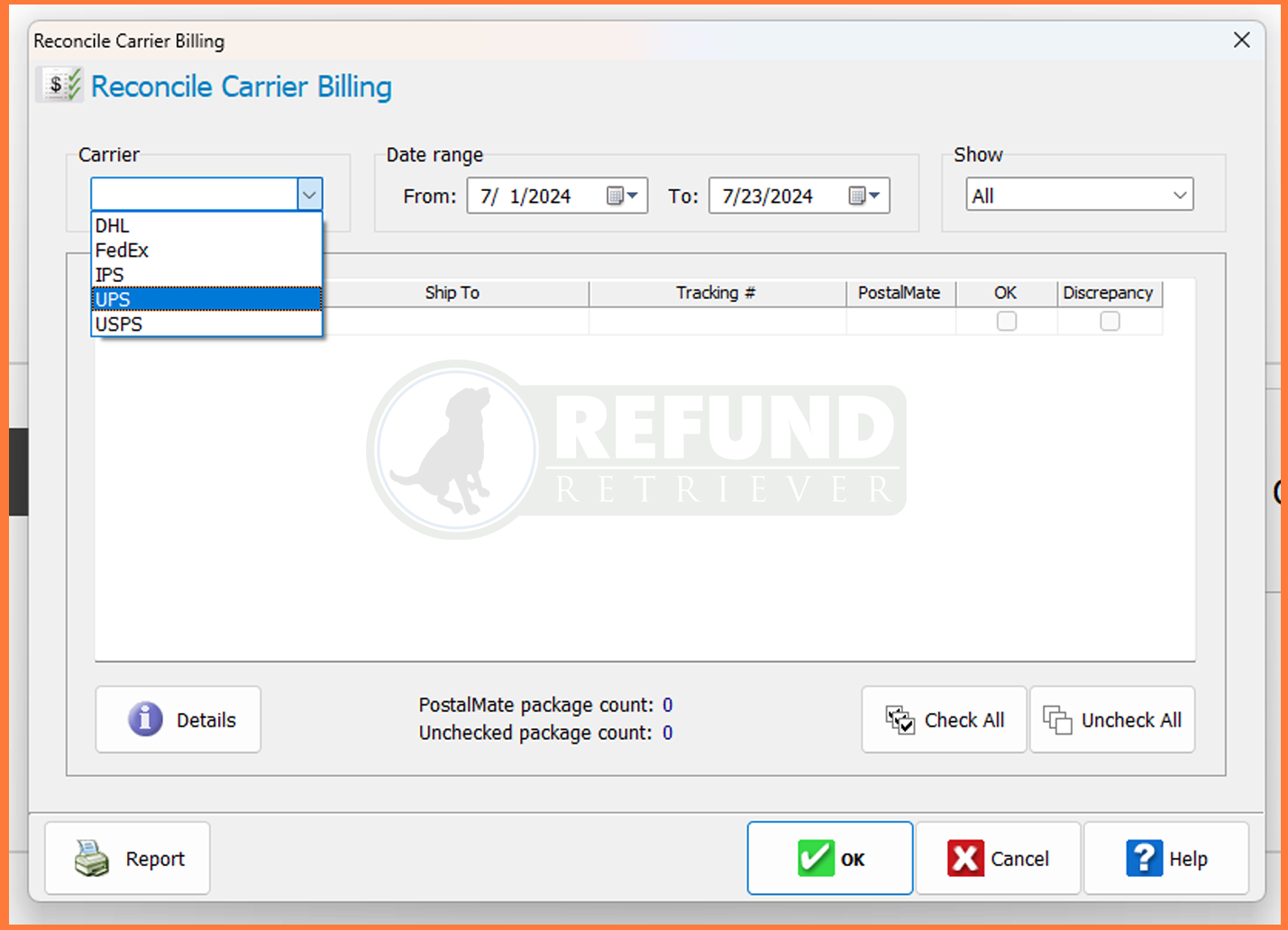
Task: Click the Uncheck All button text
Action: tap(1131, 720)
